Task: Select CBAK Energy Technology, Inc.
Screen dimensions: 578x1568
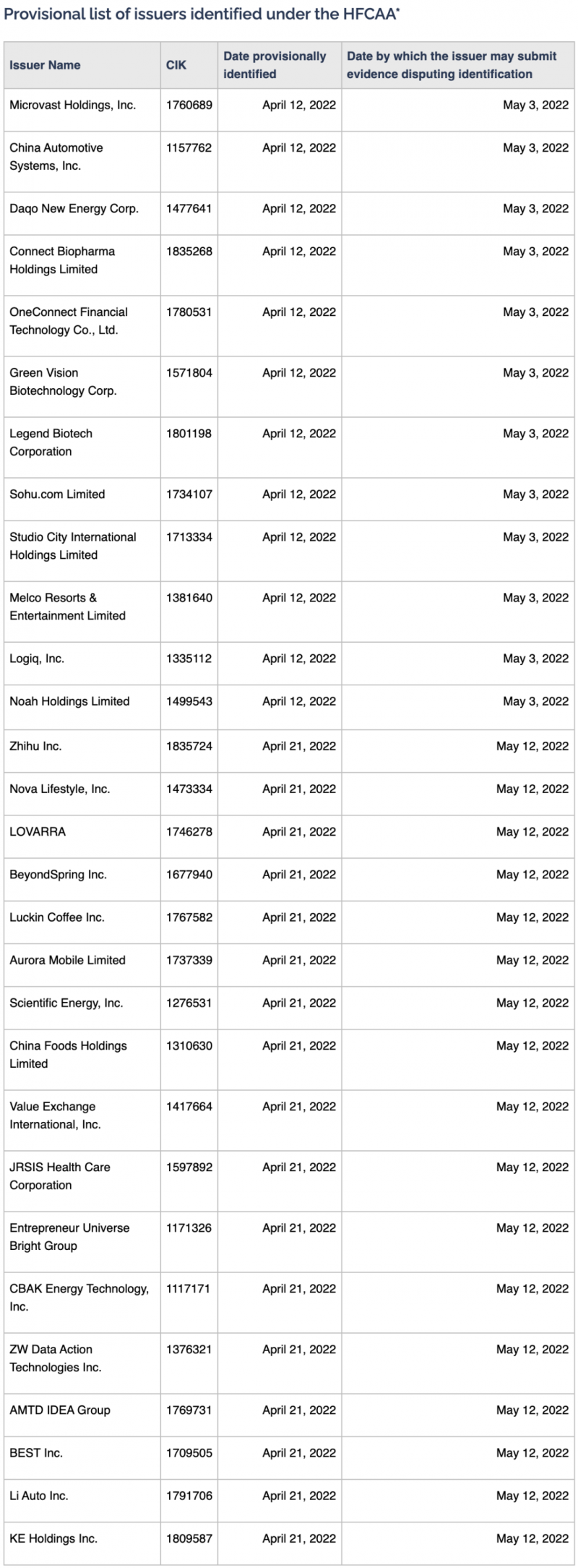Action: (79, 1298)
